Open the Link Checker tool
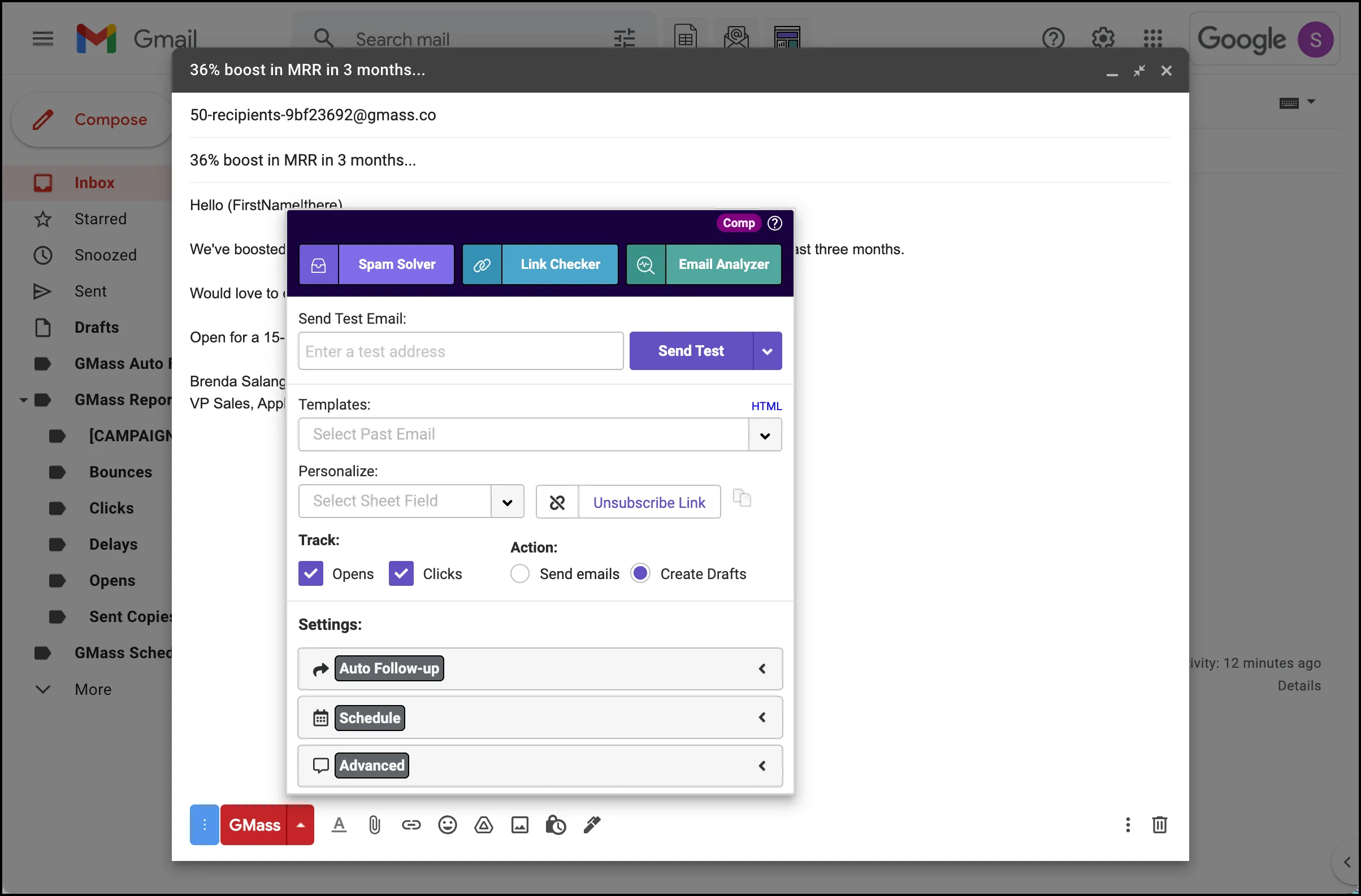Image resolution: width=1361 pixels, height=896 pixels. point(540,264)
